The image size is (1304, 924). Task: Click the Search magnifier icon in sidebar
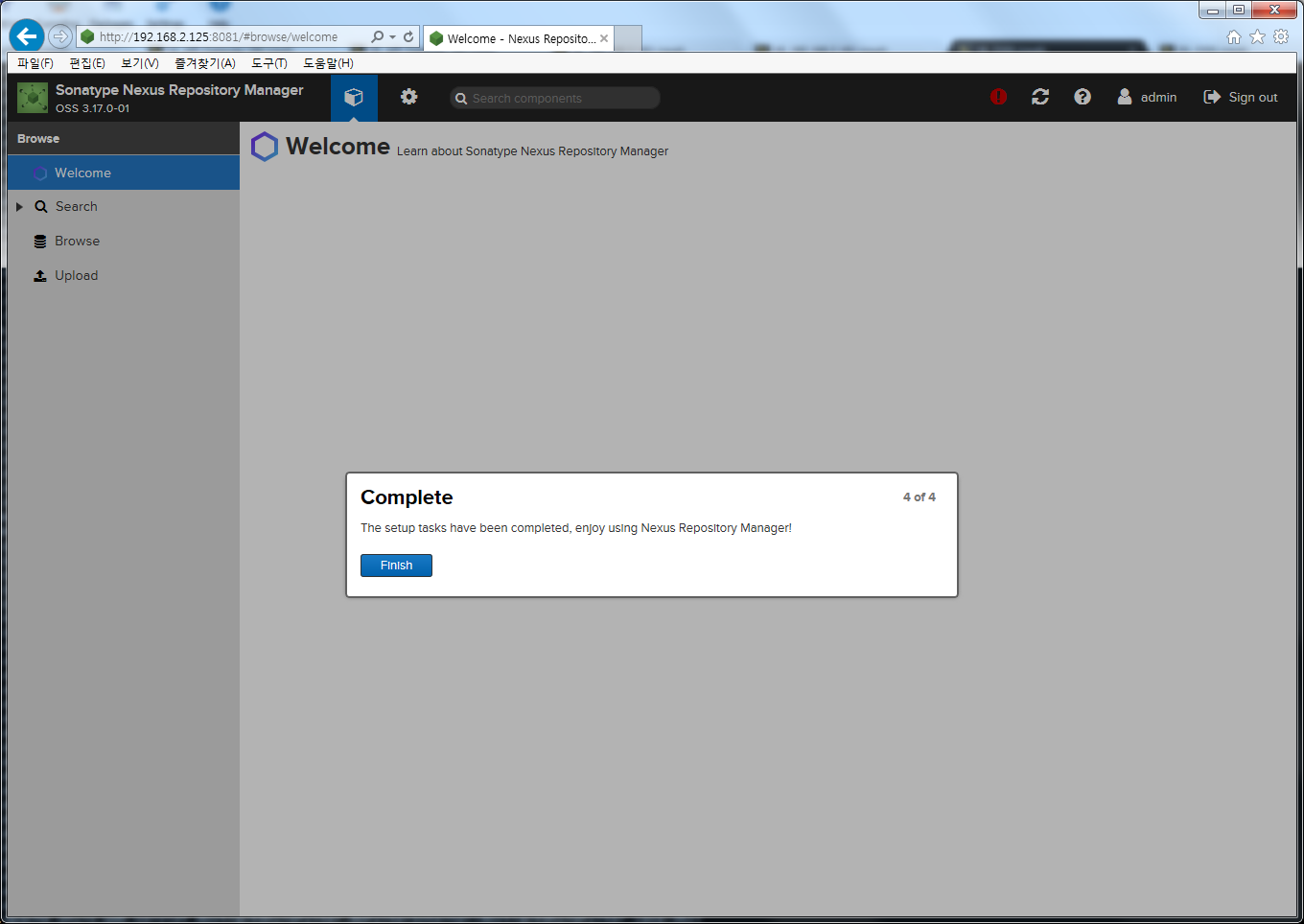tap(41, 207)
